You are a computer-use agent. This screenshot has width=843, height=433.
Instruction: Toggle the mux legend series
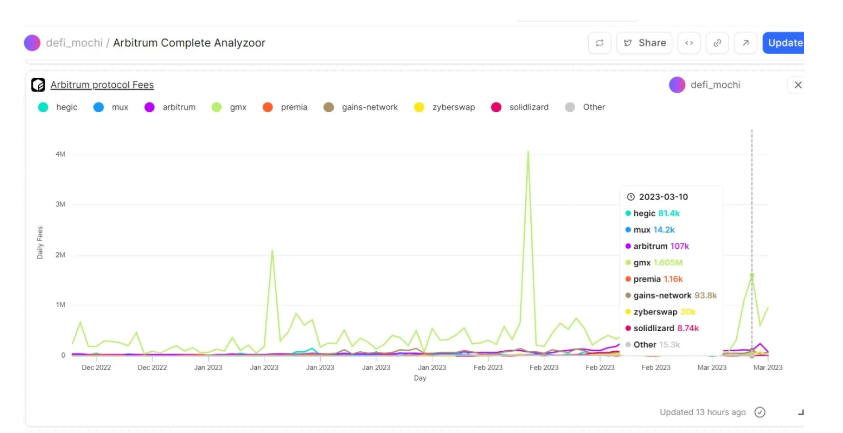pos(111,107)
